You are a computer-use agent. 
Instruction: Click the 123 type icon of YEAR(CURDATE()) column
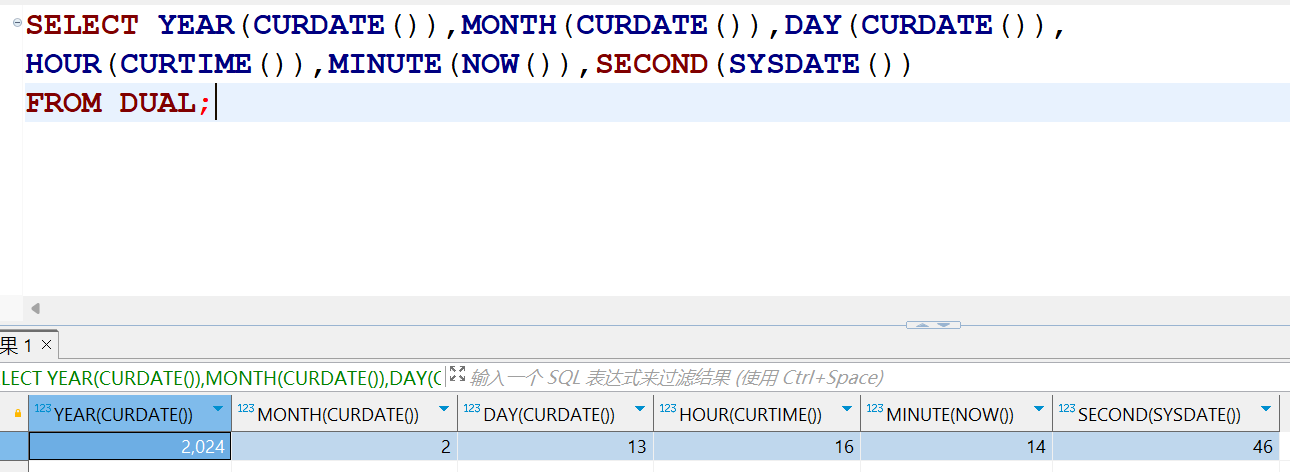(x=42, y=409)
